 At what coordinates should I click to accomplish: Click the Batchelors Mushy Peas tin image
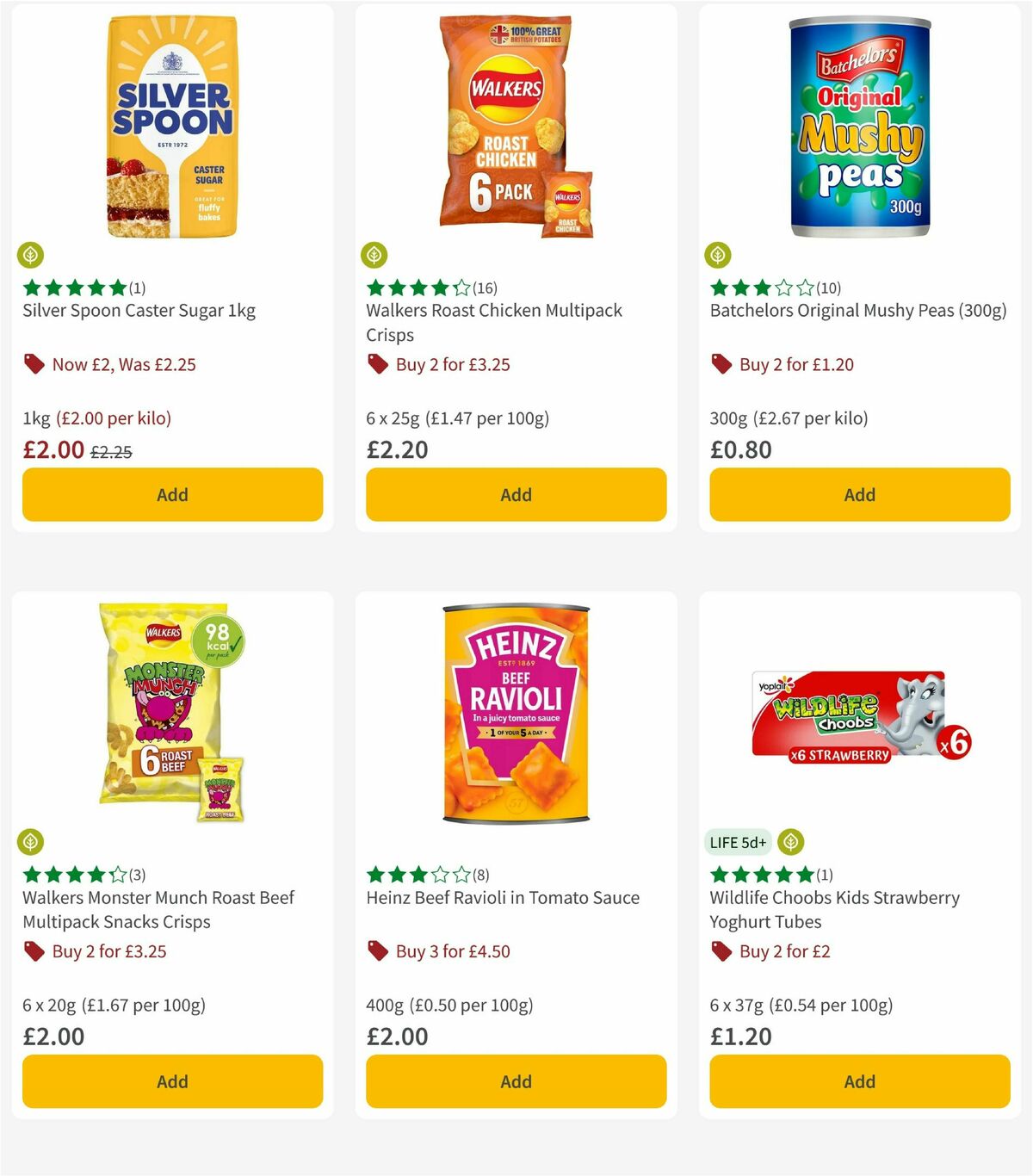[x=858, y=129]
